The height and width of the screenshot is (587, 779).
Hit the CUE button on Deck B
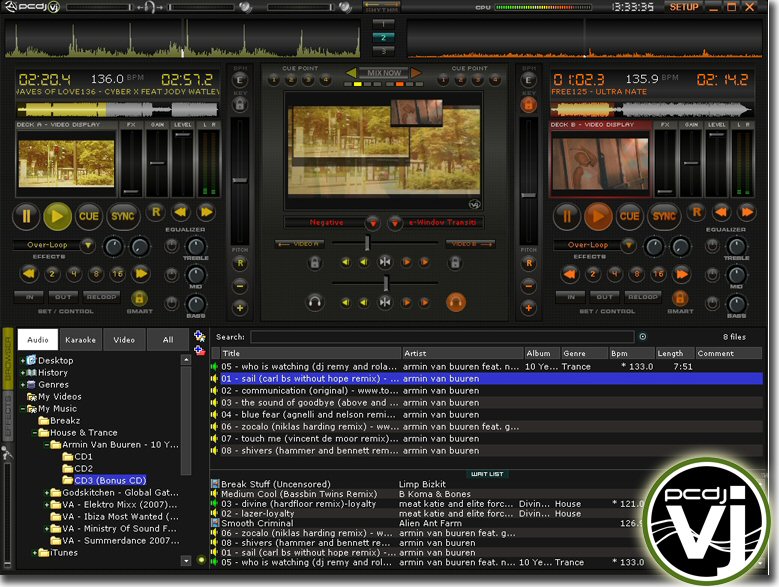pos(629,216)
